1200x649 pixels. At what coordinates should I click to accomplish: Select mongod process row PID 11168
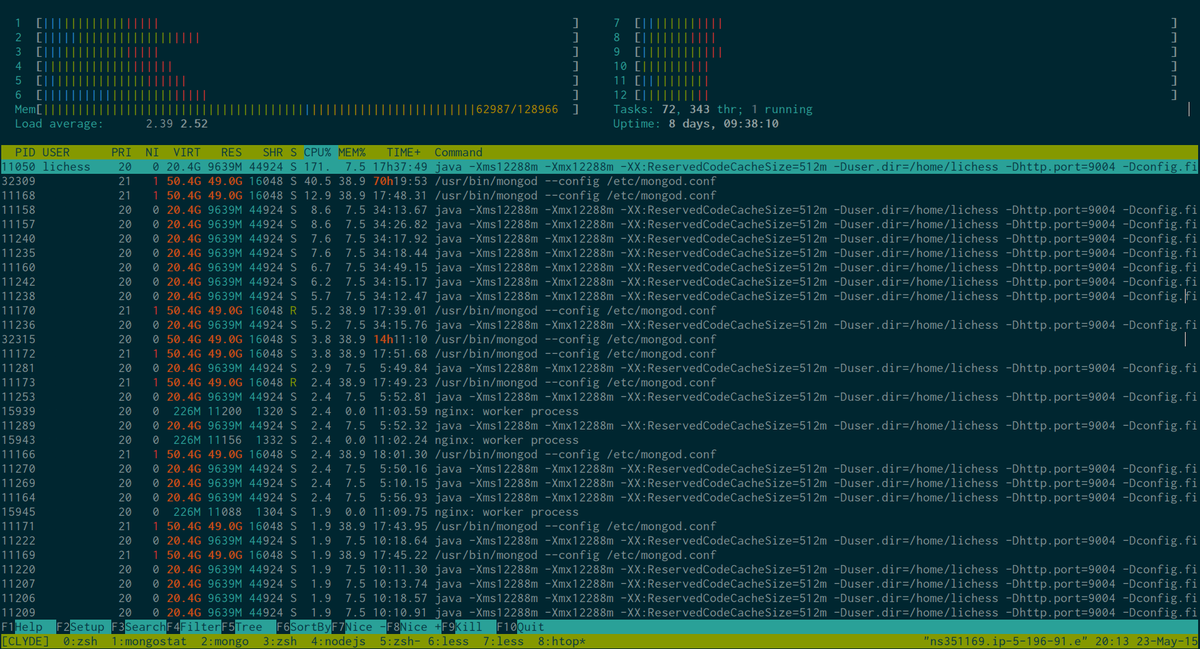pos(600,196)
